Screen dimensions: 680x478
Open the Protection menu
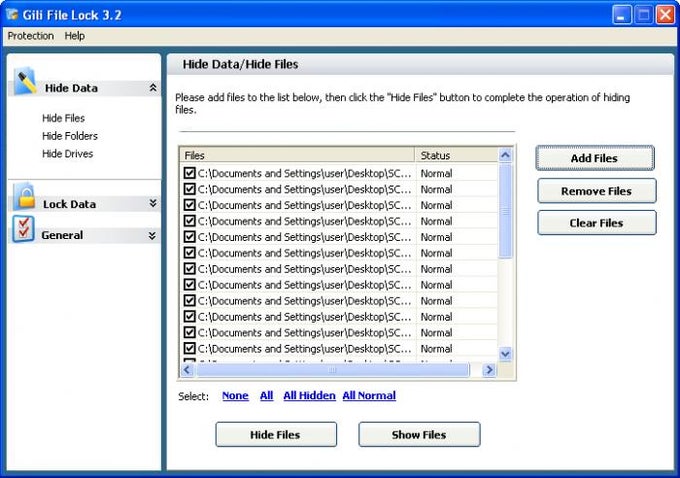tap(31, 36)
